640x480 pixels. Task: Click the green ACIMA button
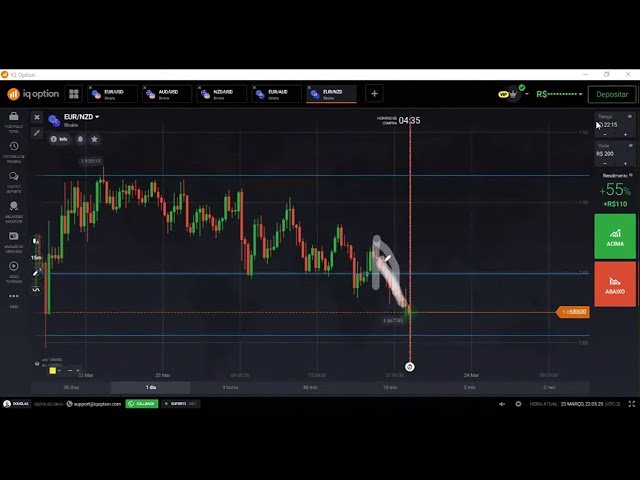pyautogui.click(x=615, y=236)
